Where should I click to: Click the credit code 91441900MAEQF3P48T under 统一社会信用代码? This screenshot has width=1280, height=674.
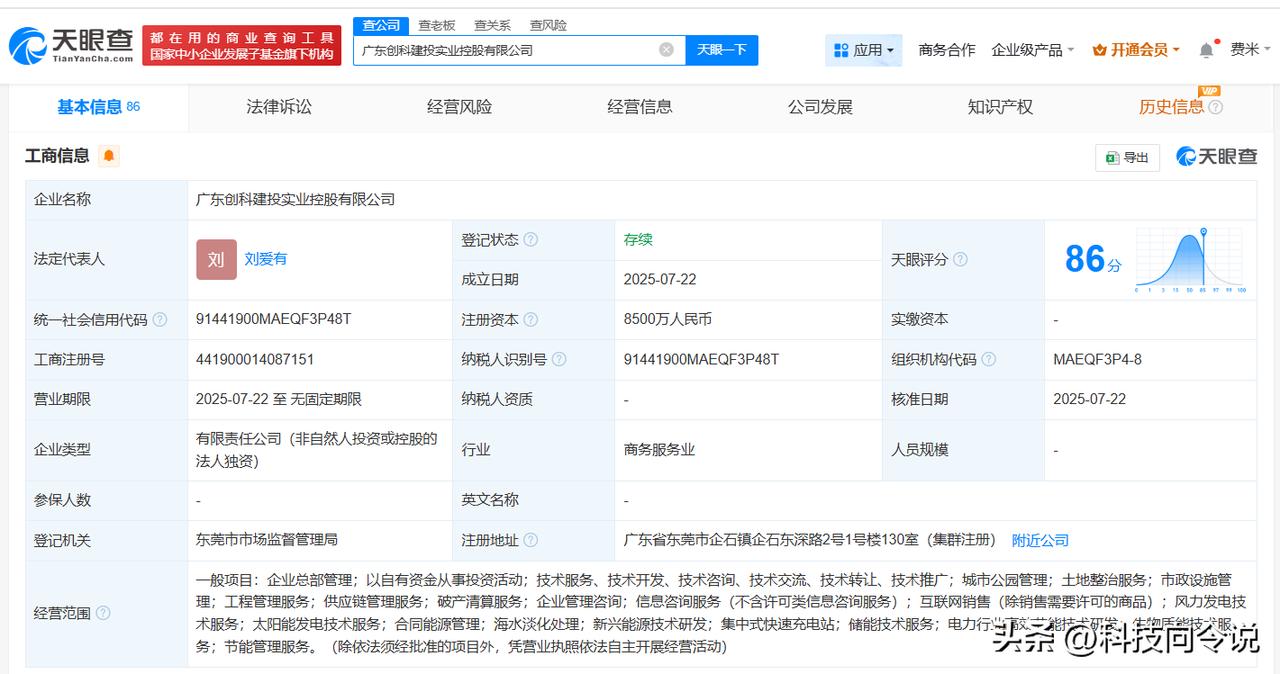pyautogui.click(x=274, y=319)
